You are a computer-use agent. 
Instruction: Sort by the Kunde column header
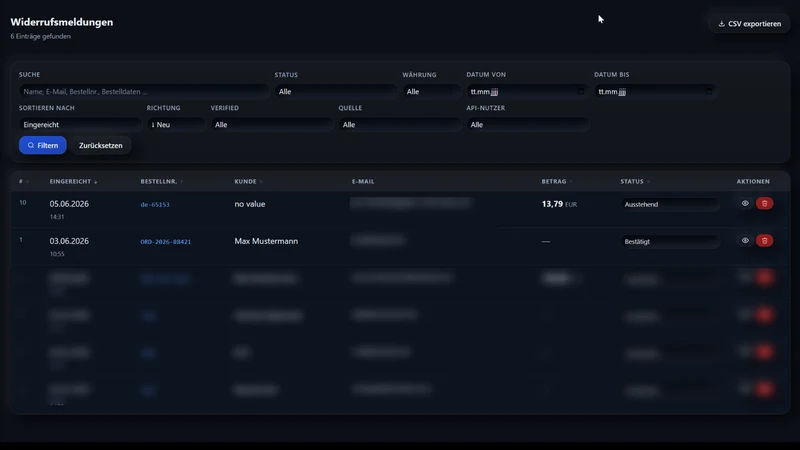tap(248, 181)
